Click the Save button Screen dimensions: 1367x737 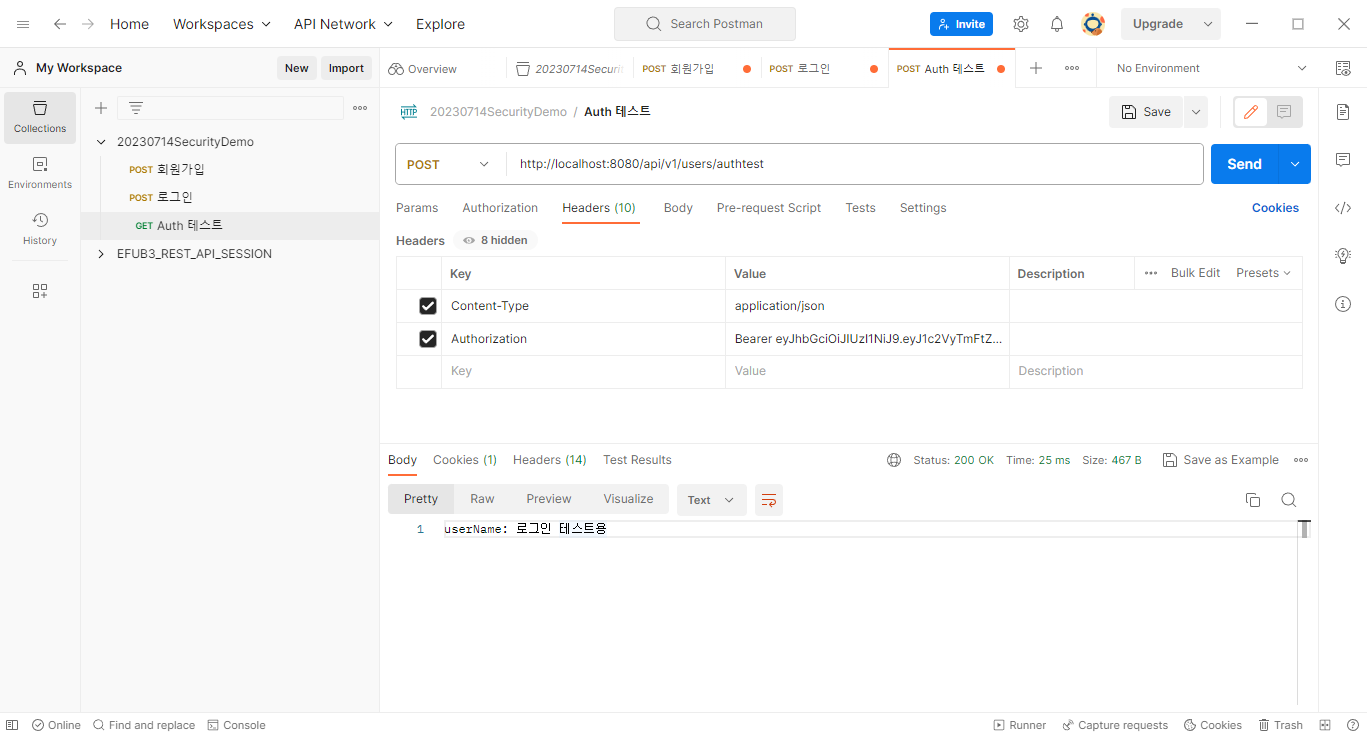click(1146, 112)
